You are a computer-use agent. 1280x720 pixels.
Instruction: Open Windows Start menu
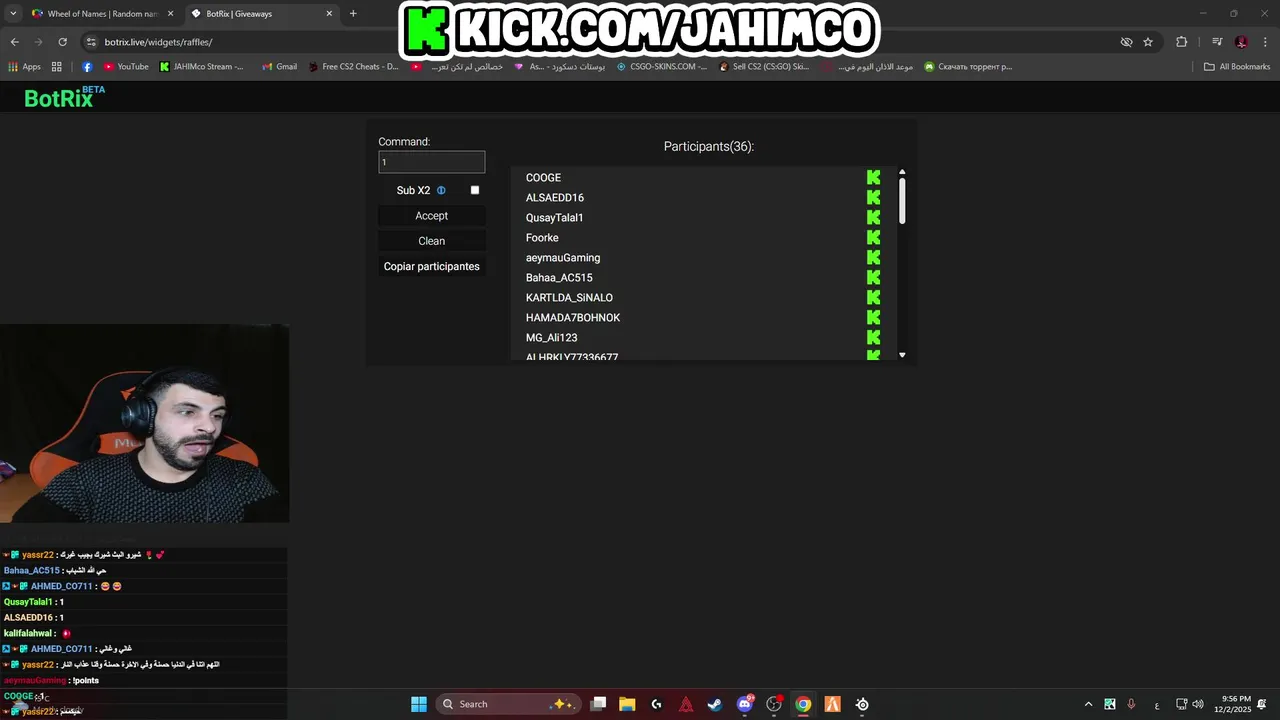click(419, 704)
